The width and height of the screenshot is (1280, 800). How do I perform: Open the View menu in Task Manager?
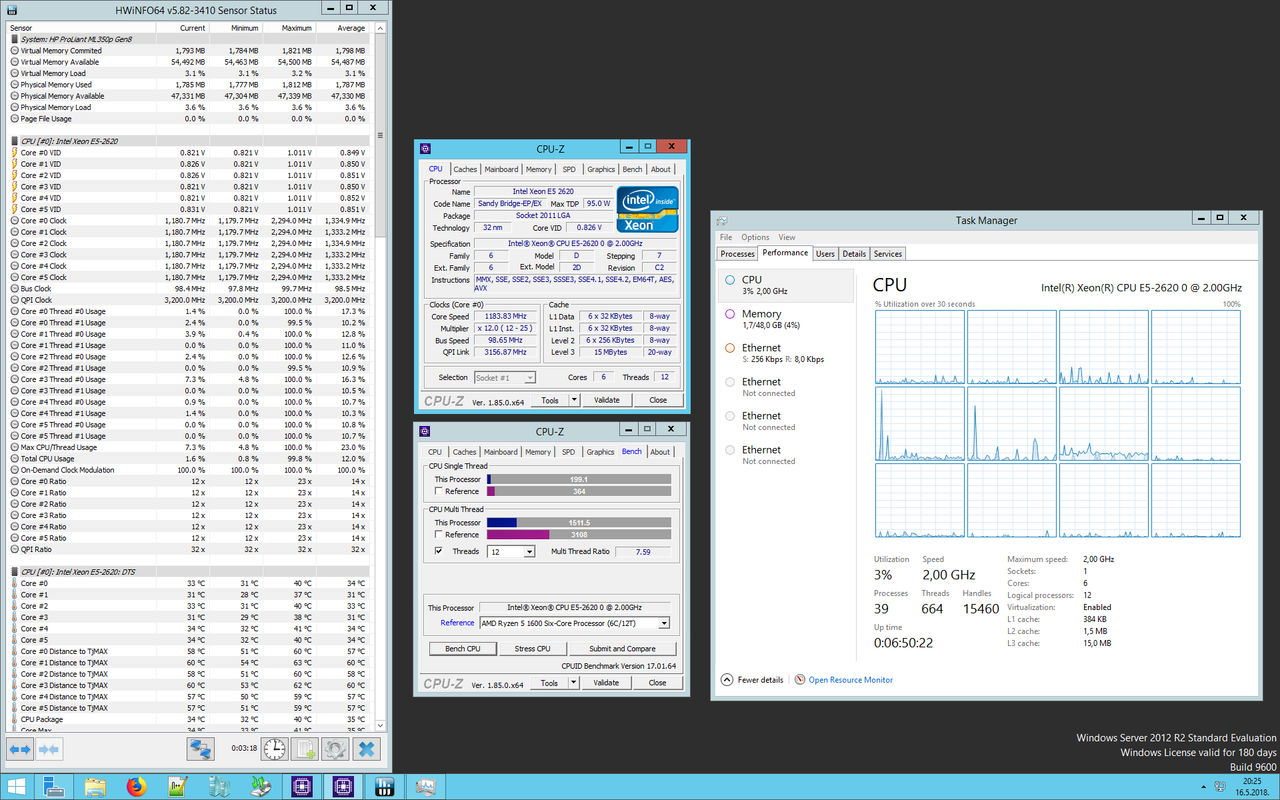point(787,237)
